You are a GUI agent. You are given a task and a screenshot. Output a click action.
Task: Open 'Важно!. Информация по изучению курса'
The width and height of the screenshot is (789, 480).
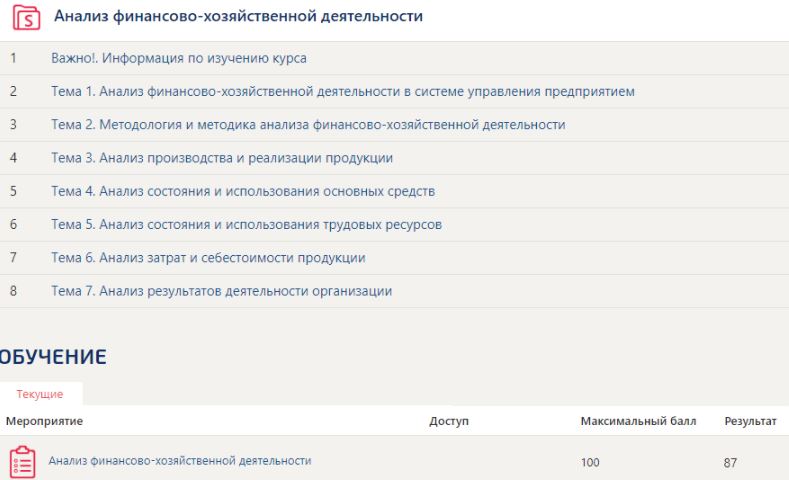click(179, 58)
